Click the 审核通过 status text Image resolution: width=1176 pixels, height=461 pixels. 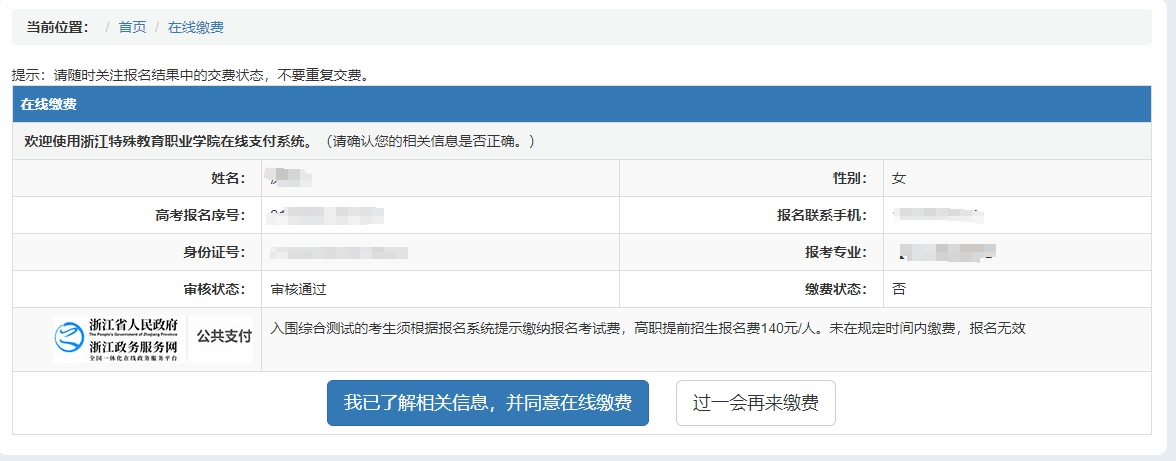[x=298, y=289]
